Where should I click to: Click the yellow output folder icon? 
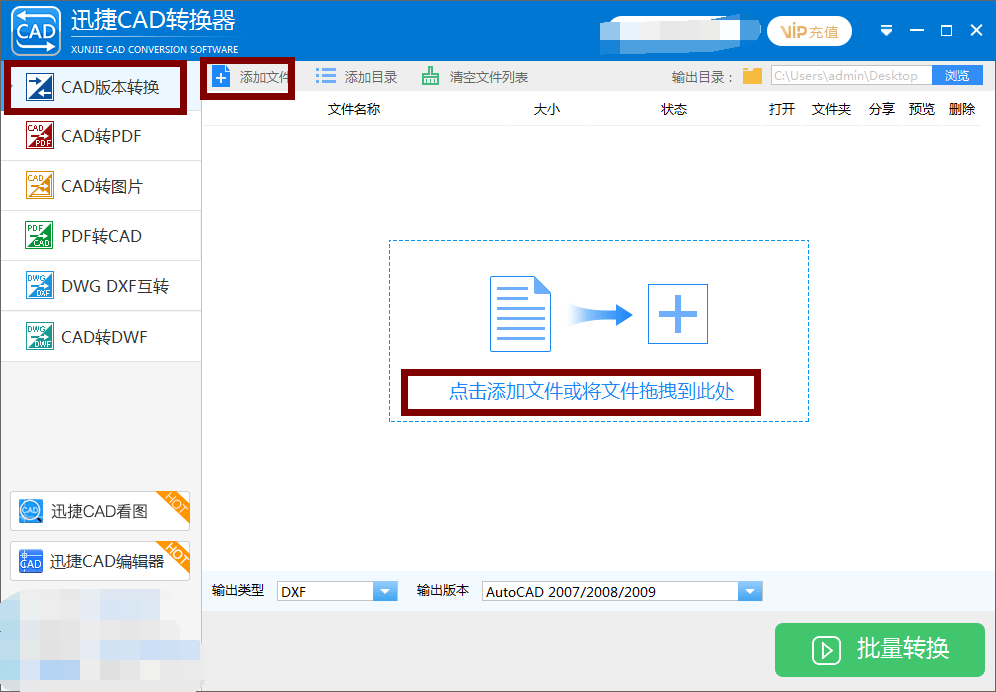752,76
